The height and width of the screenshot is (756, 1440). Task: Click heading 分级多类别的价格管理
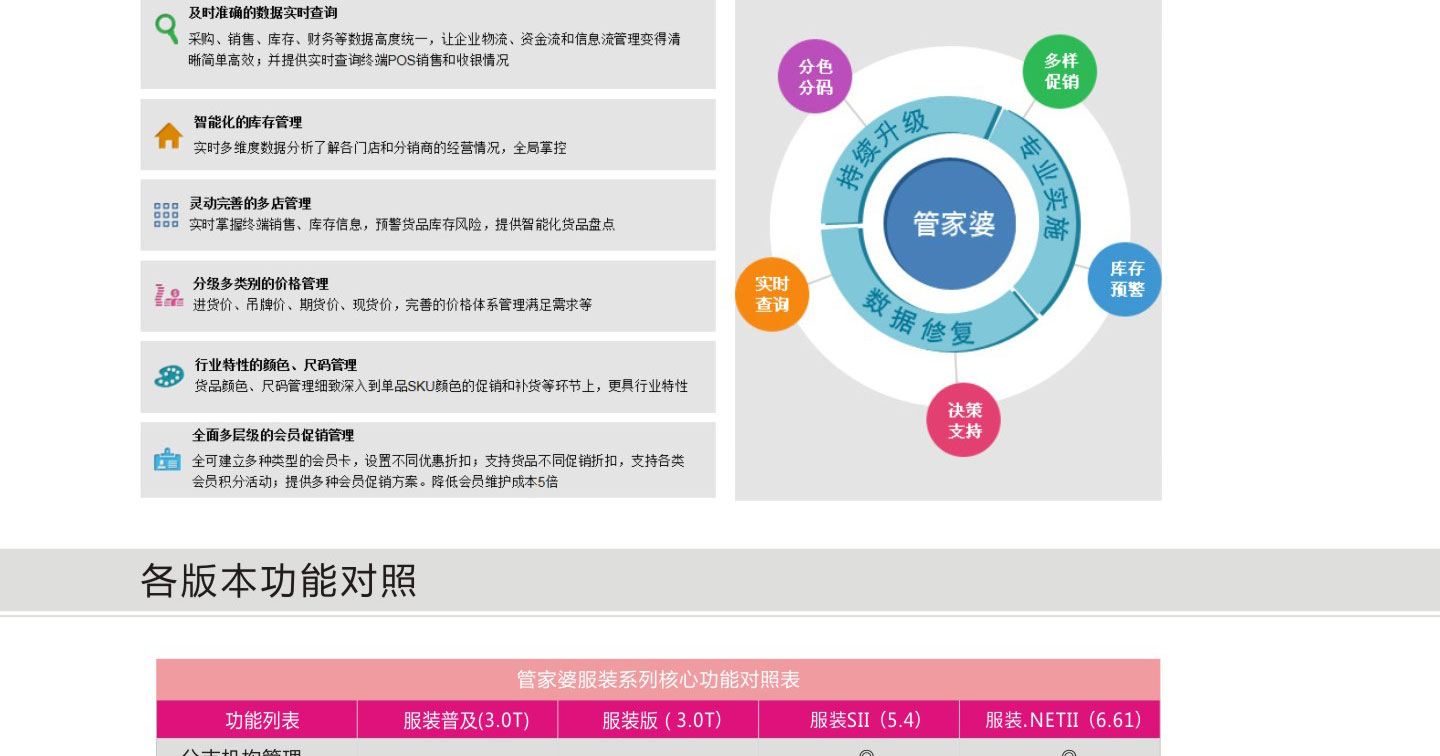pos(261,284)
